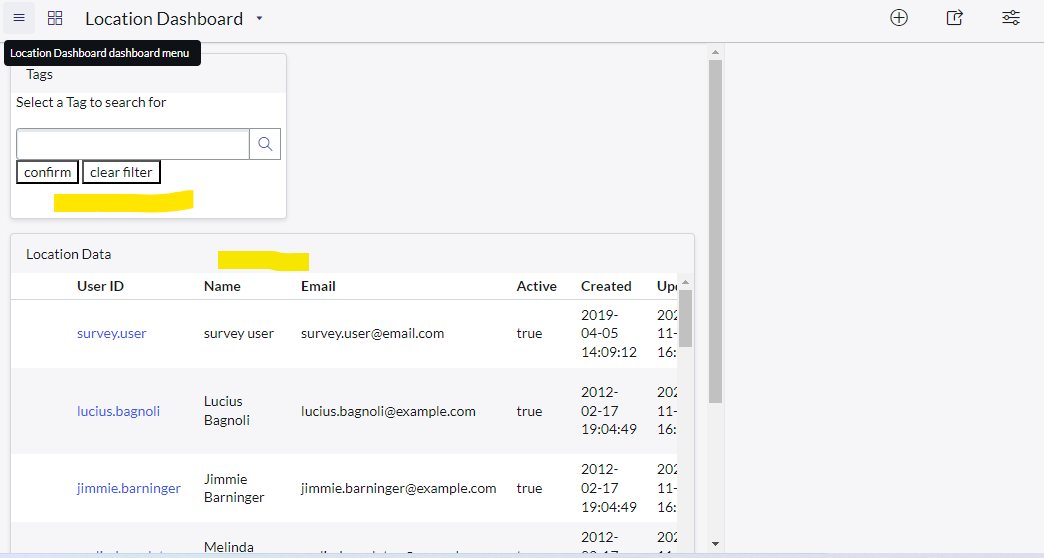Click the Location Data table scrollbar thumb
This screenshot has height=558, width=1044.
(x=685, y=318)
